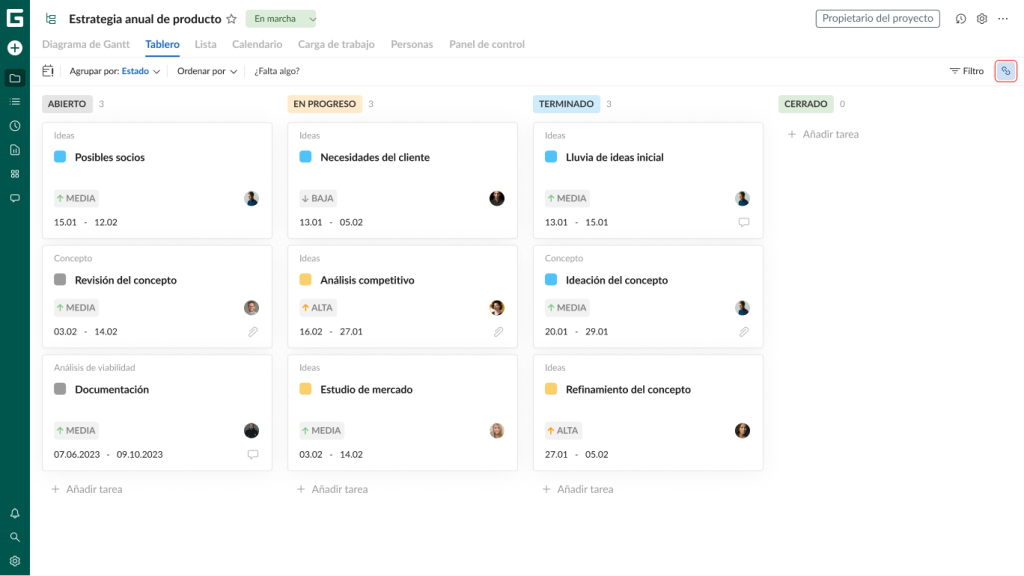Open comments on Documentación card
Image resolution: width=1024 pixels, height=576 pixels.
click(x=253, y=455)
